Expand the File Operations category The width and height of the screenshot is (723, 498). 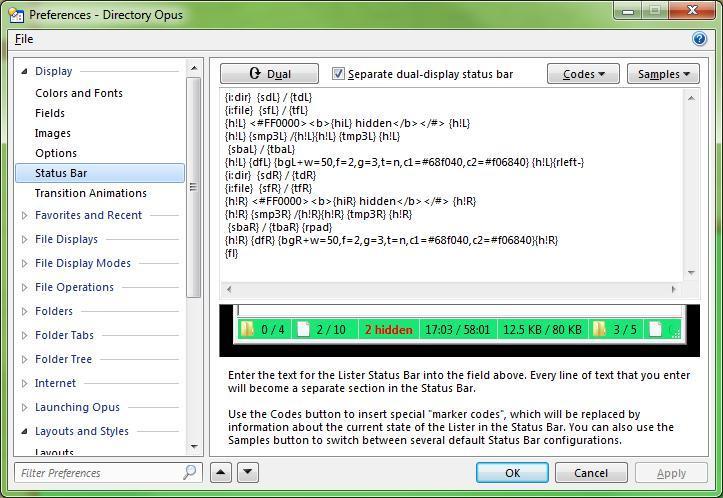pos(24,287)
